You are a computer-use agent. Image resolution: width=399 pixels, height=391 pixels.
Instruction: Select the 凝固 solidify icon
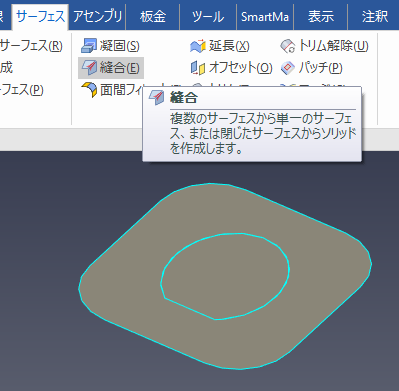pos(89,46)
